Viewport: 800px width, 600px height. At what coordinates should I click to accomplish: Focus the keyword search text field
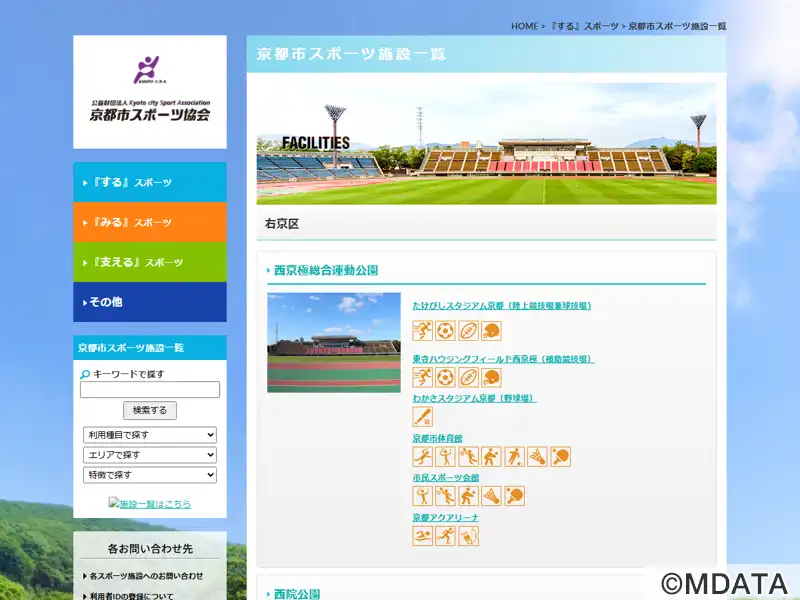pos(150,390)
